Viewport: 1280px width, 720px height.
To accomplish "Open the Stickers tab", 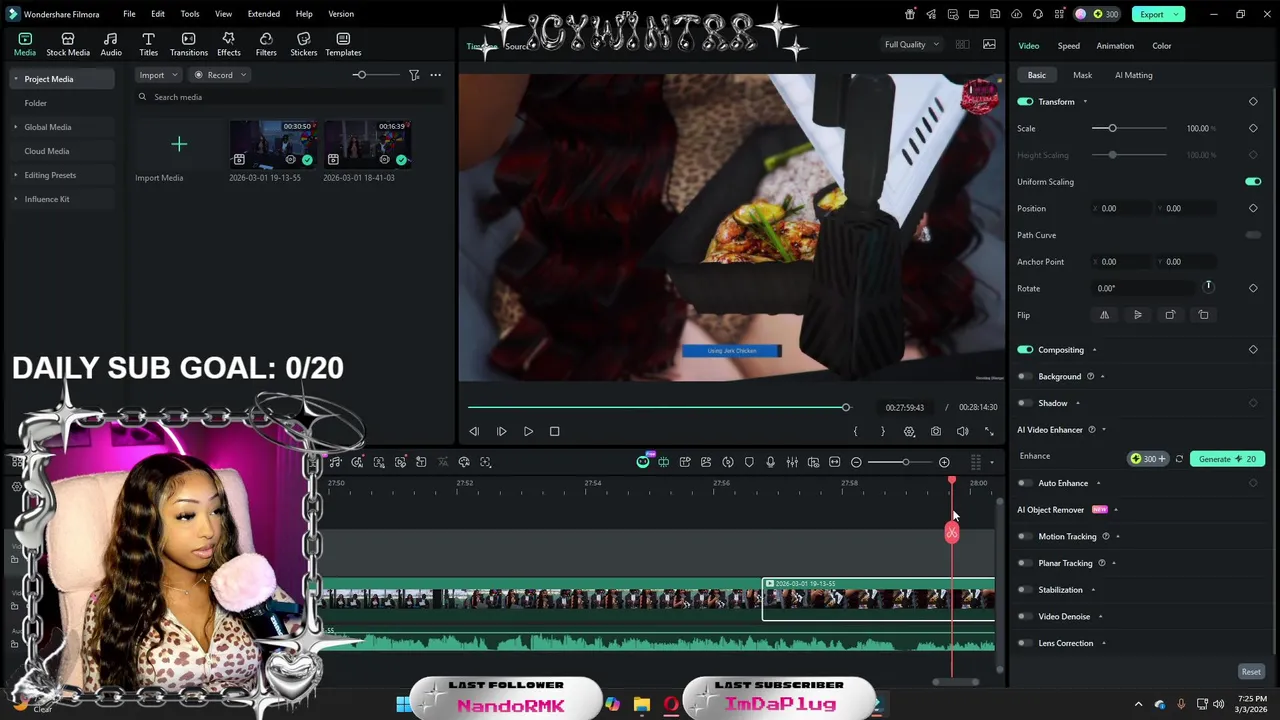I will coord(303,44).
